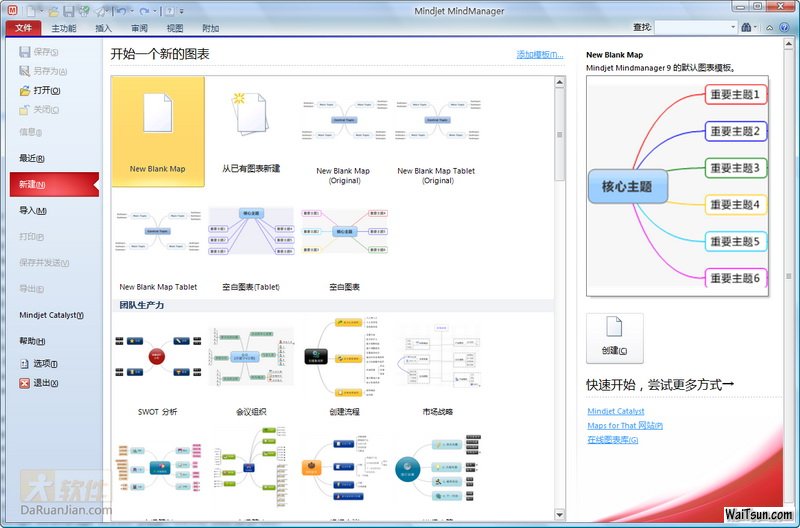Click the MindManager logo icon in title bar
This screenshot has width=800, height=528.
(10, 10)
